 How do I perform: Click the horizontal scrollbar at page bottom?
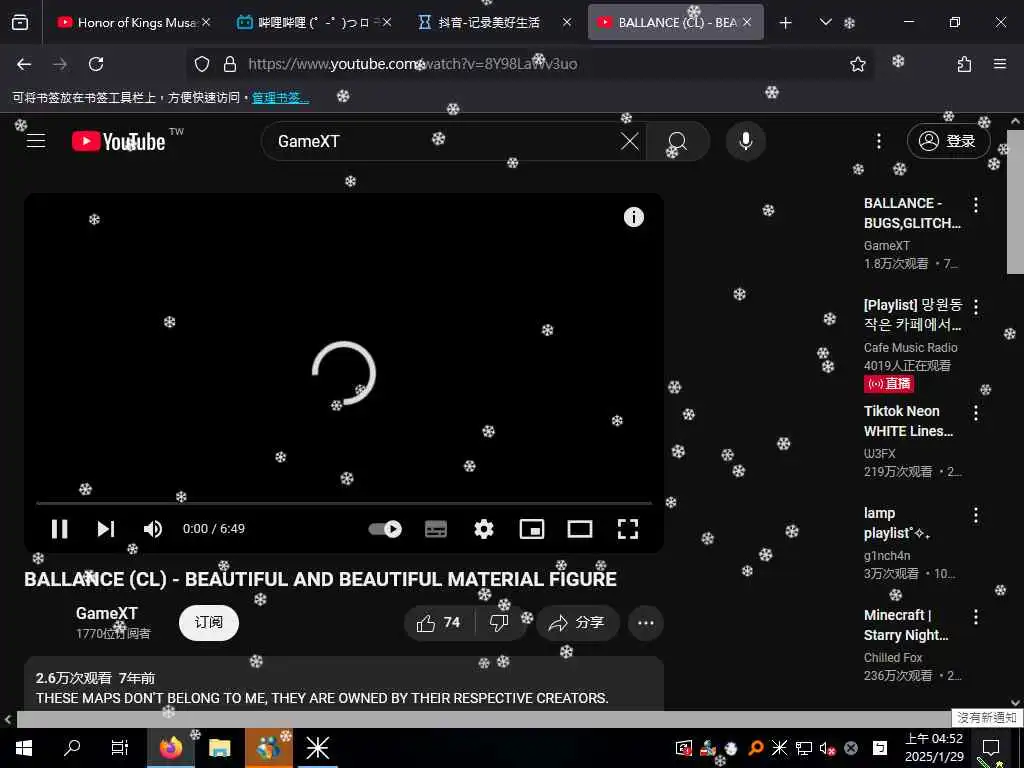(x=483, y=719)
